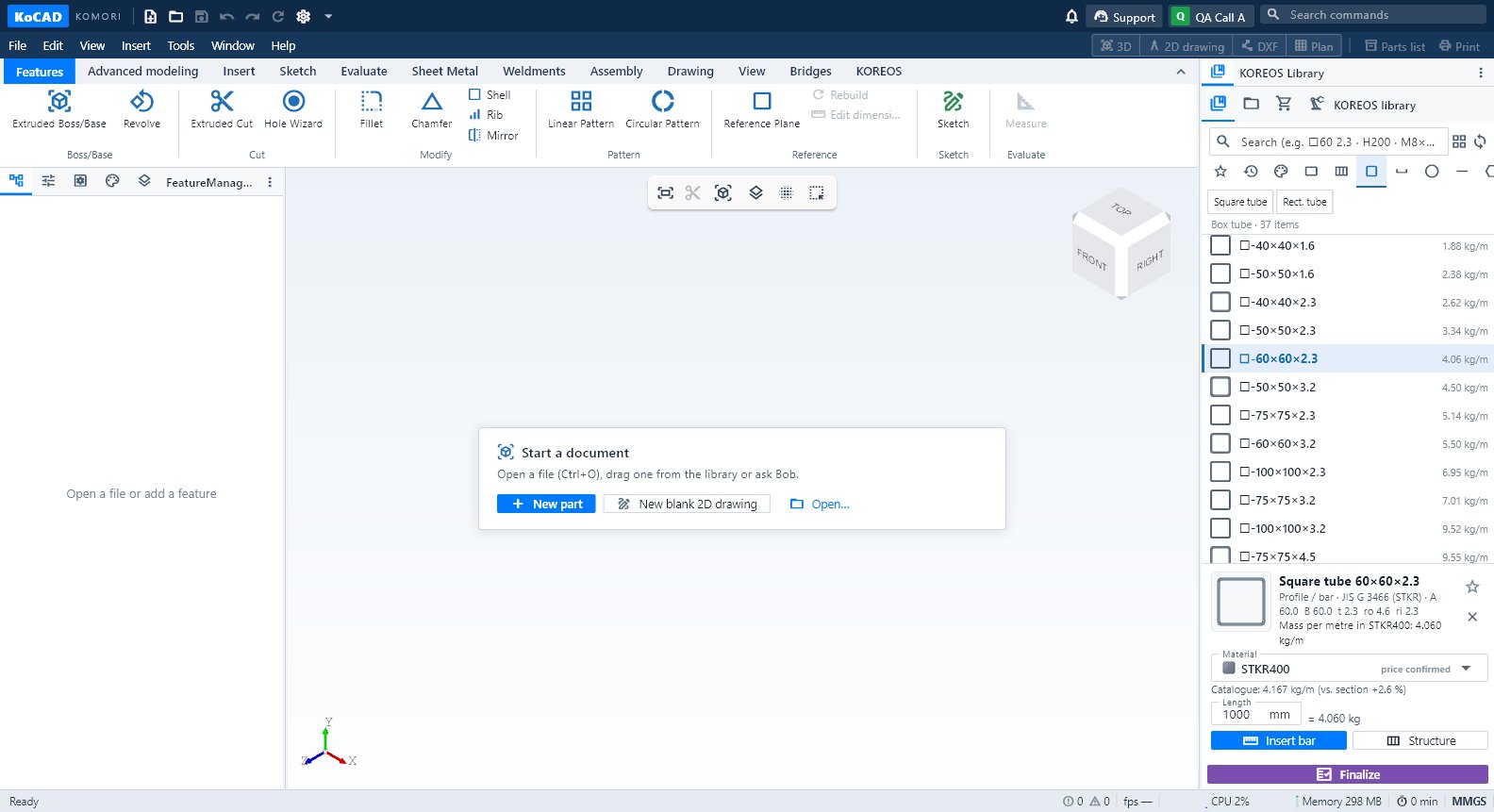Open the notifications bell
Image resolution: width=1494 pixels, height=812 pixels.
pyautogui.click(x=1071, y=16)
